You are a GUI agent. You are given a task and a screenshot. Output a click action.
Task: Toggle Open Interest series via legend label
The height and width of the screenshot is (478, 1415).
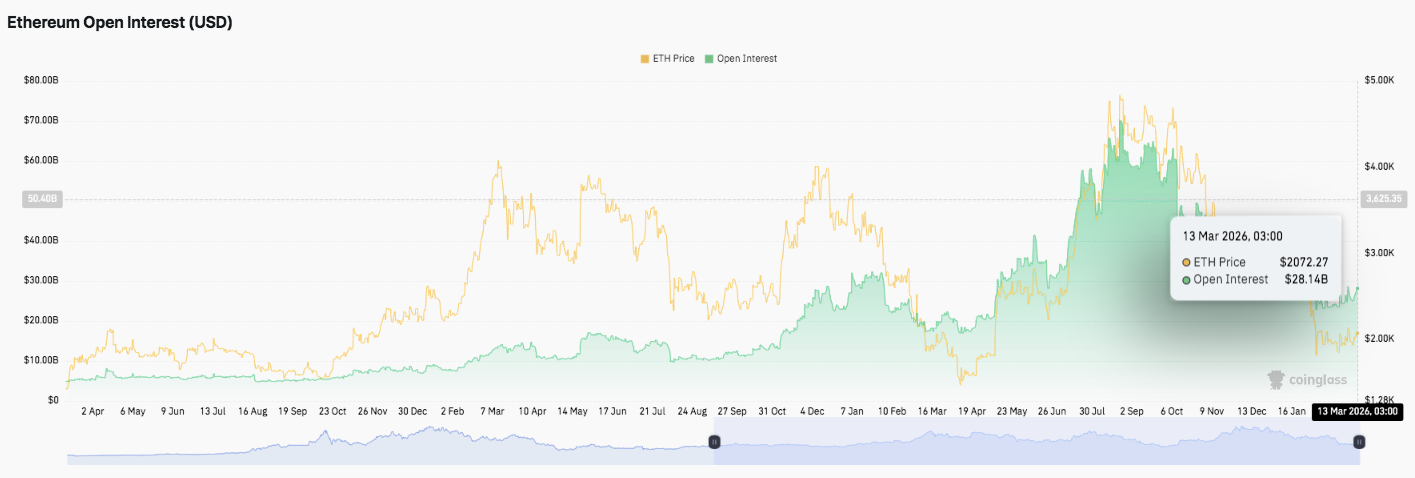coord(746,59)
